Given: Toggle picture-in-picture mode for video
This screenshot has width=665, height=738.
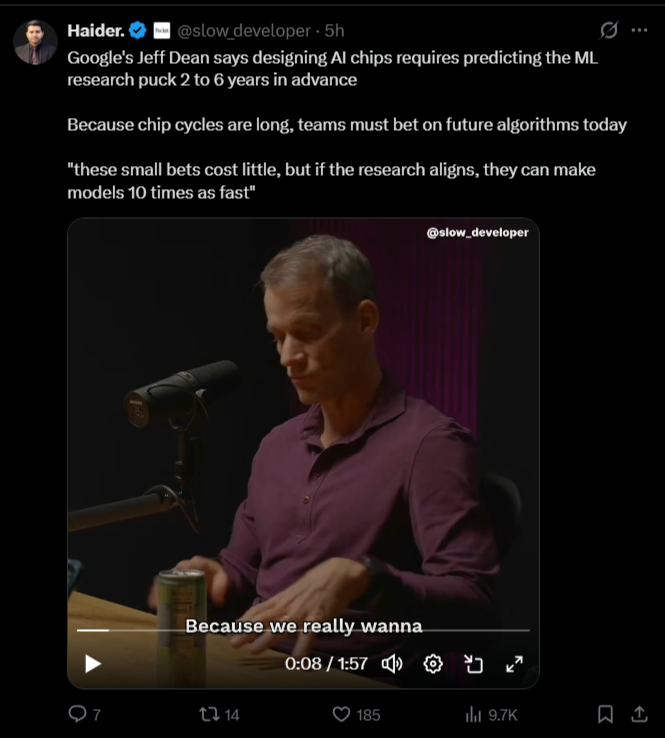Looking at the screenshot, I should pos(473,664).
